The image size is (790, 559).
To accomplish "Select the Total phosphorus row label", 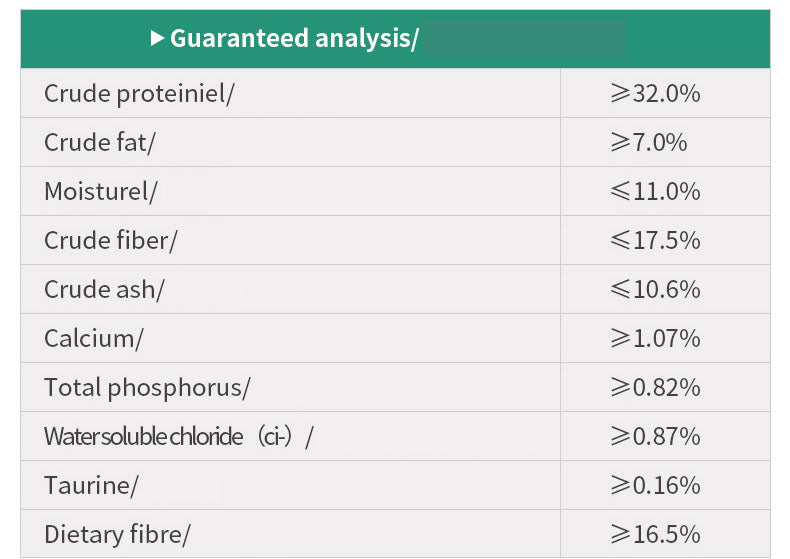I will pyautogui.click(x=147, y=388).
